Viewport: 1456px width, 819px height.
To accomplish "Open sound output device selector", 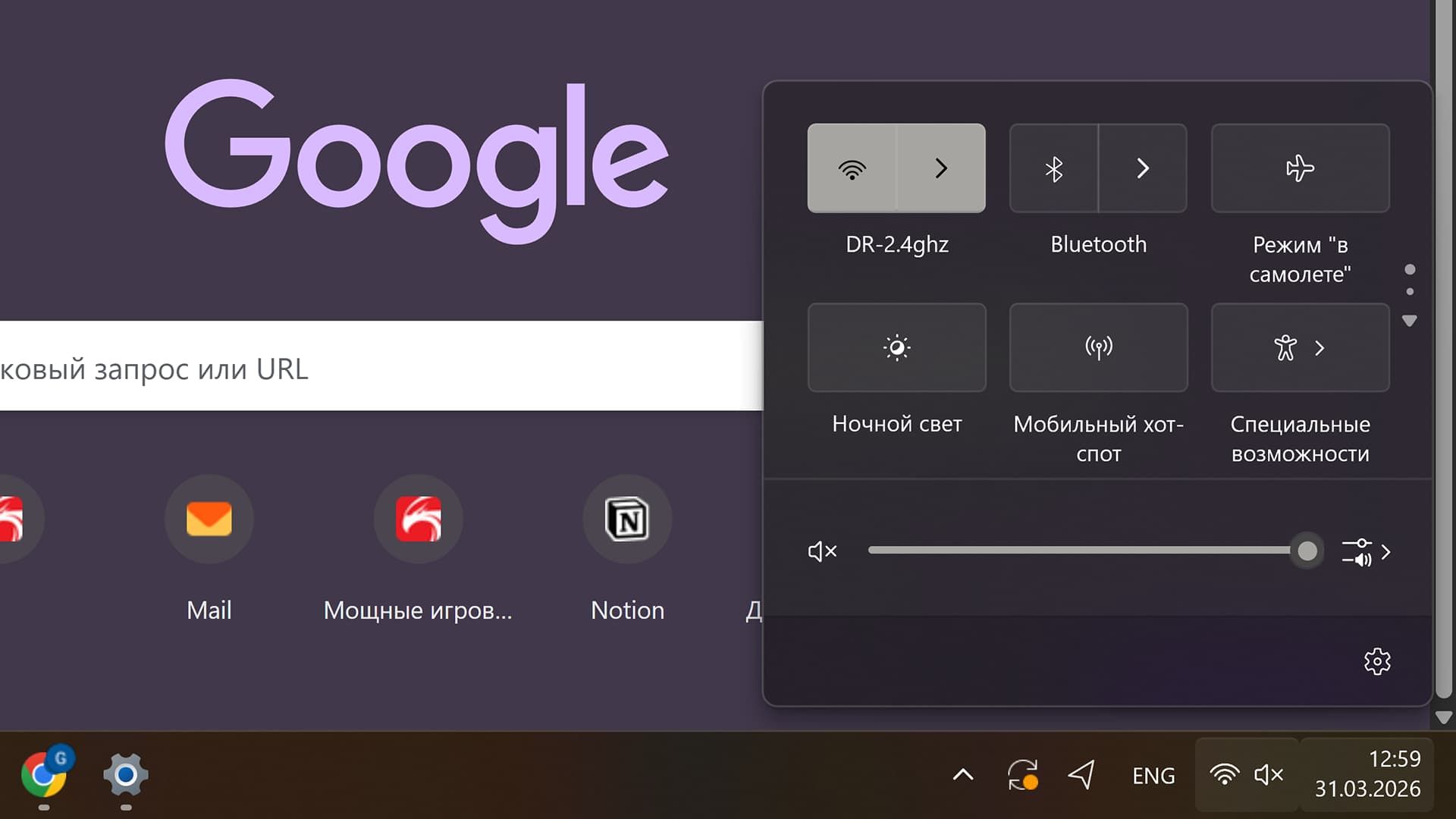I will [x=1366, y=552].
